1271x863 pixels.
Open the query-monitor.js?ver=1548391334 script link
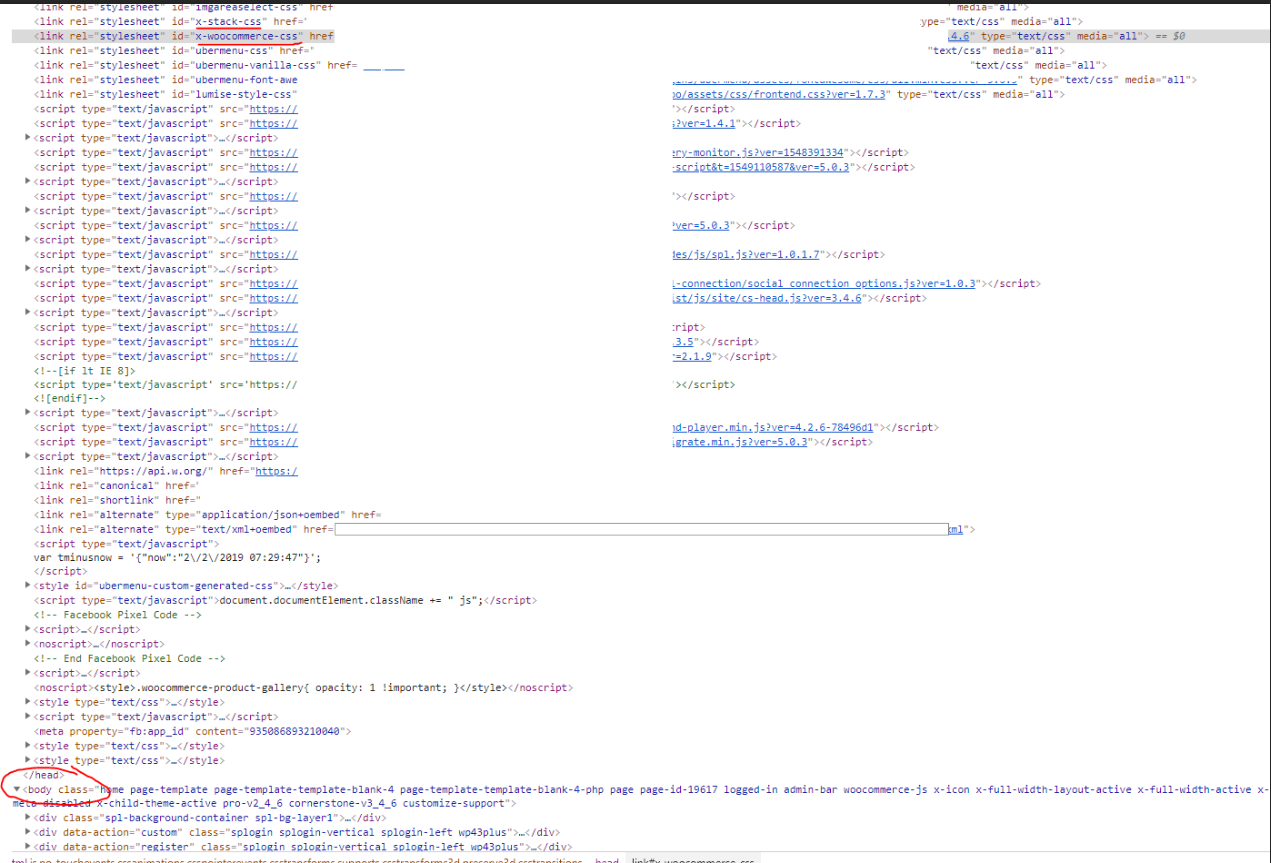pos(760,152)
